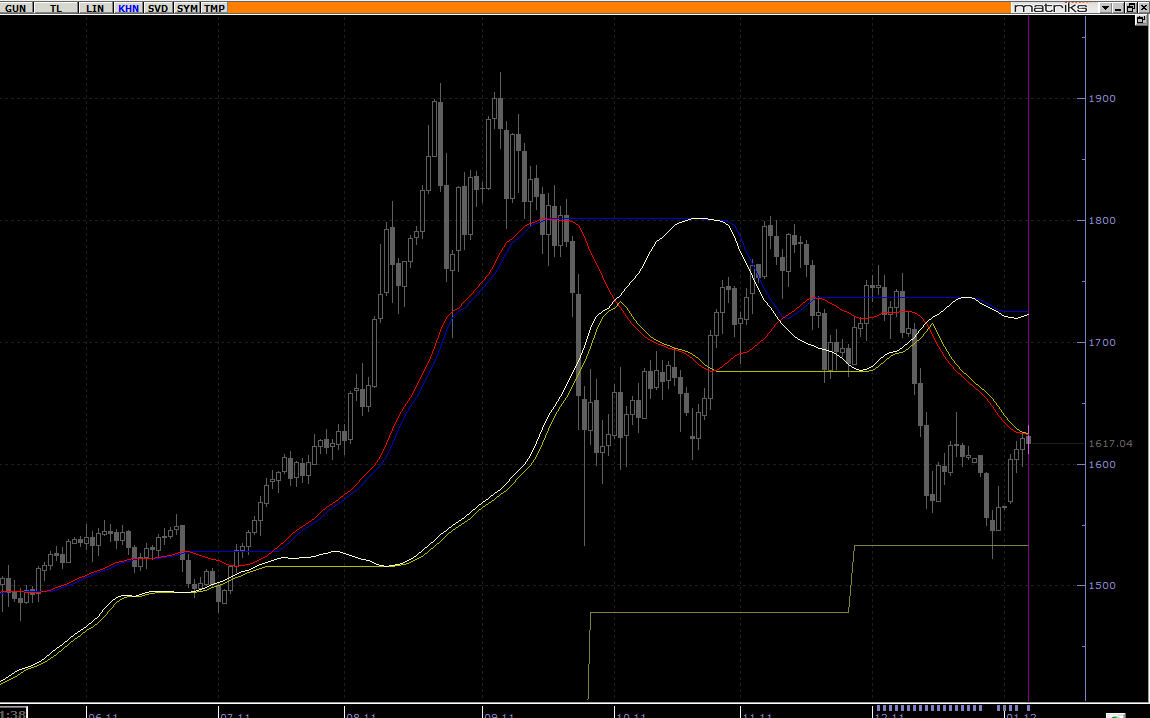The image size is (1150, 718).
Task: Open the SVD tab
Action: tap(158, 8)
